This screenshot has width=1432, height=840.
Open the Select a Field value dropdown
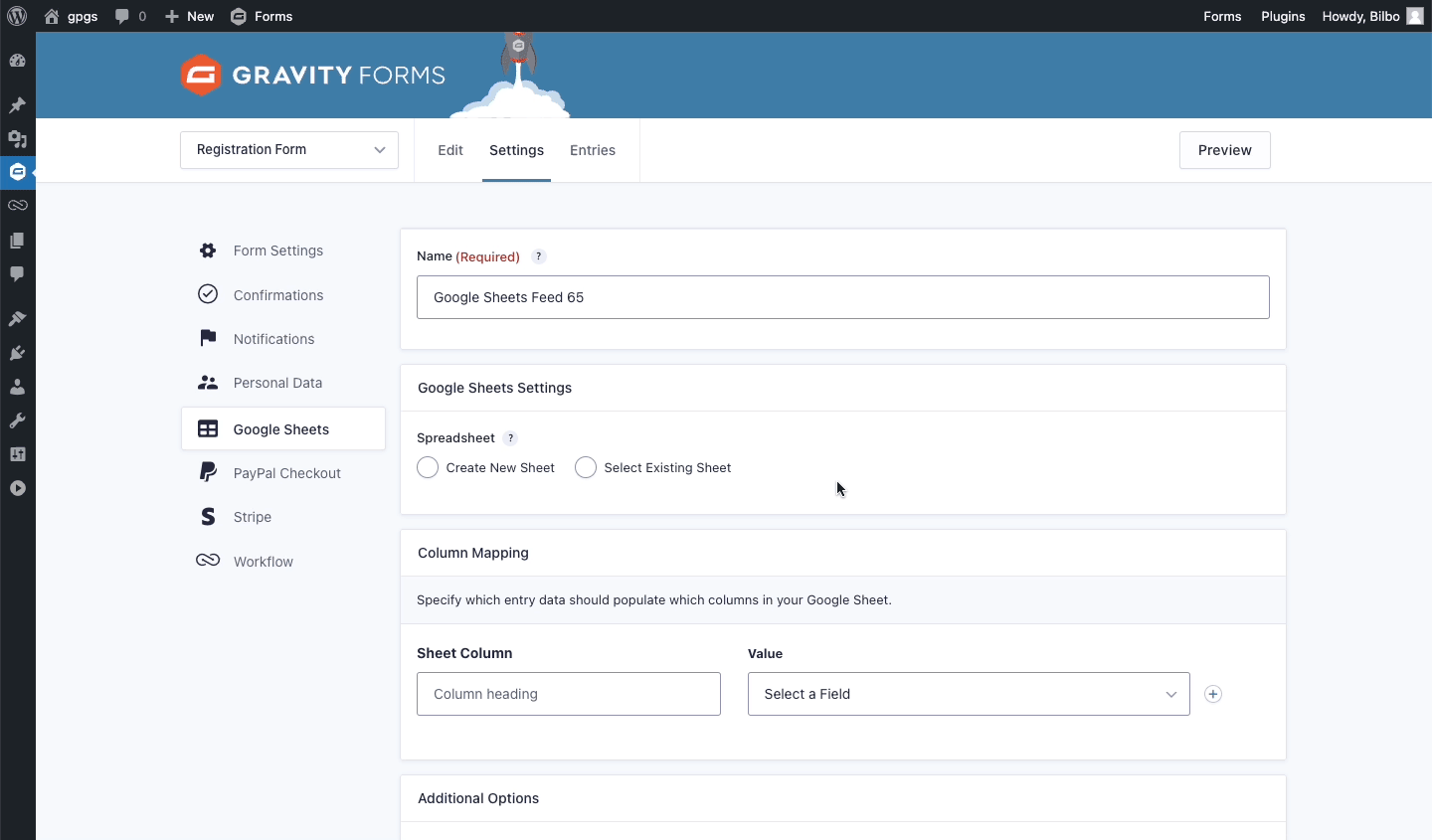click(x=969, y=694)
